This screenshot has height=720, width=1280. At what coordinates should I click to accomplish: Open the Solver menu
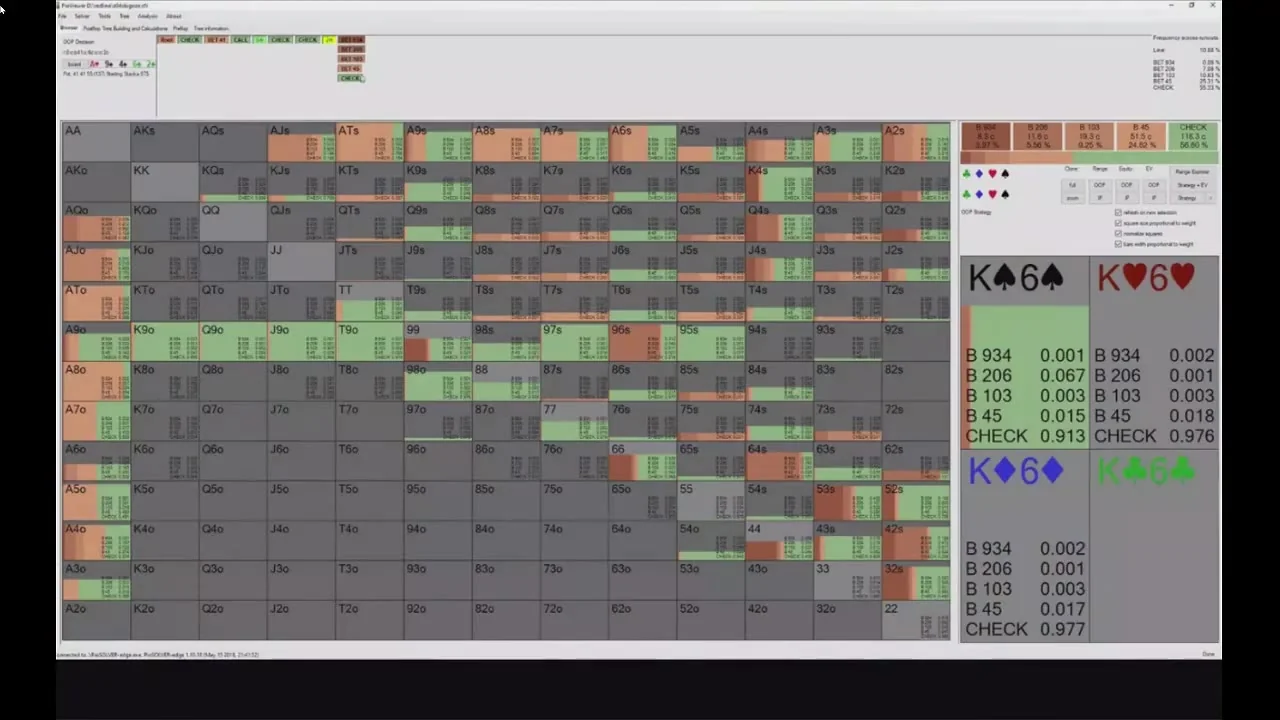(x=82, y=16)
